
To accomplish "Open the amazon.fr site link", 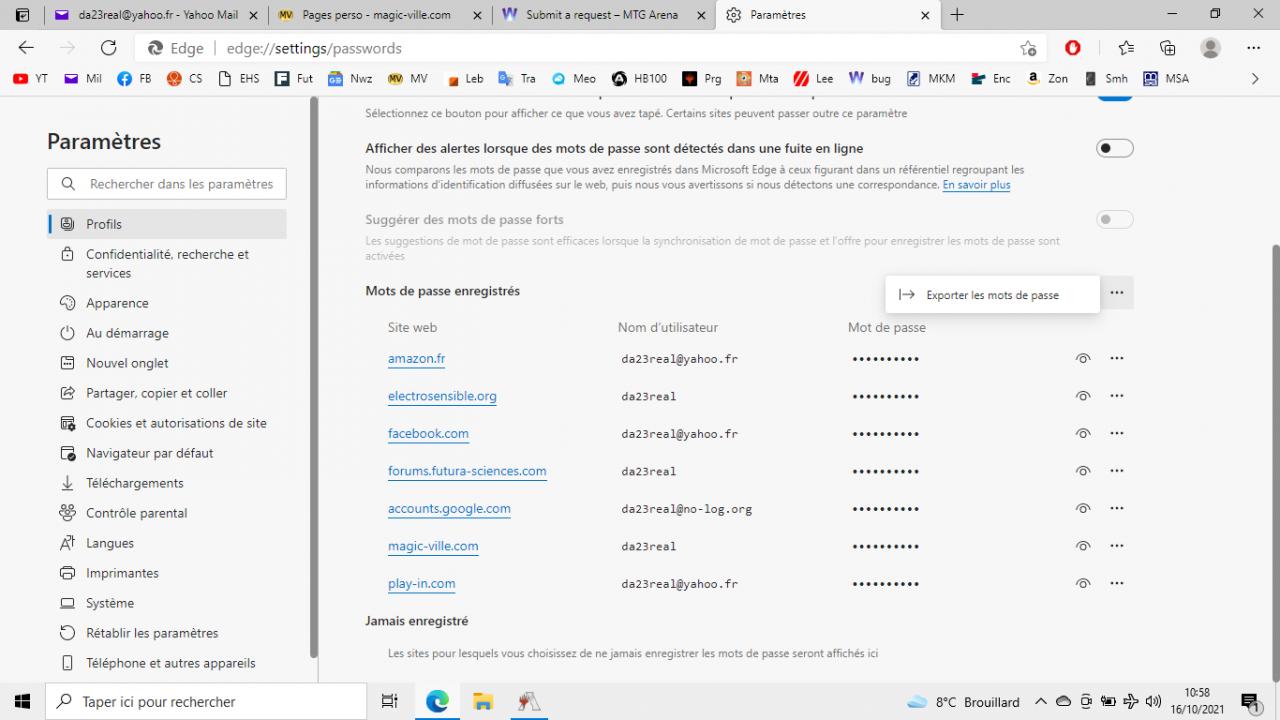I will pos(416,358).
